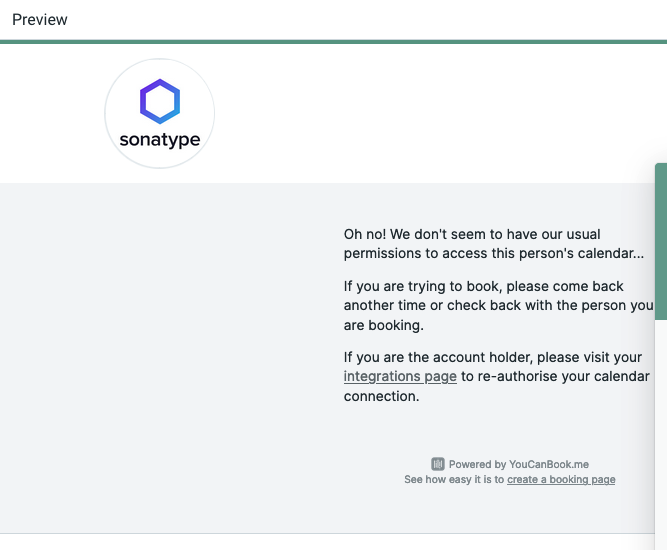
Task: Select the circular Sonatype logo badge
Action: click(x=160, y=114)
